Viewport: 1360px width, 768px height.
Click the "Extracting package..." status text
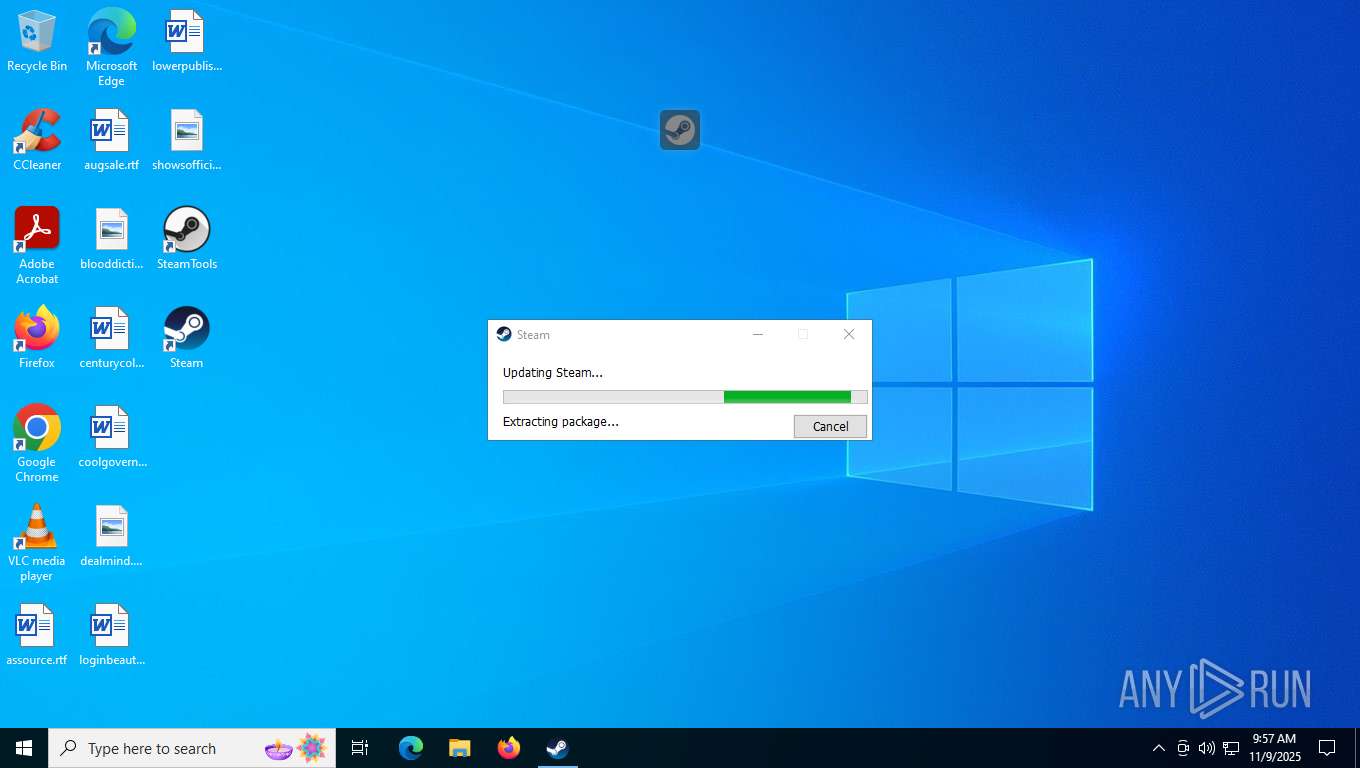[x=560, y=421]
